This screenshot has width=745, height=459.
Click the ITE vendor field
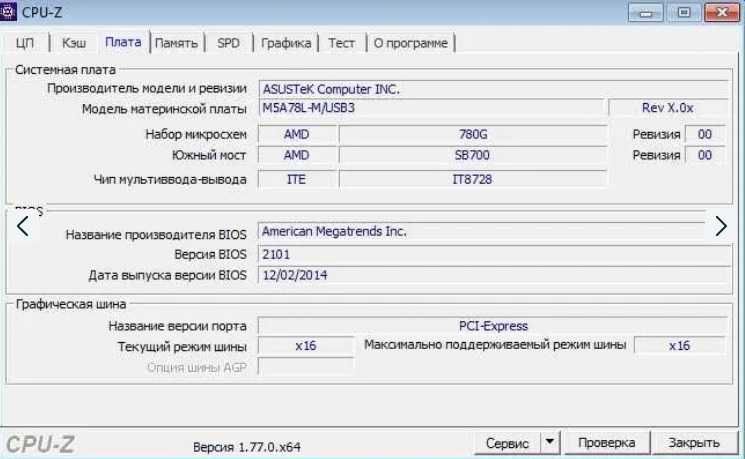[x=297, y=179]
